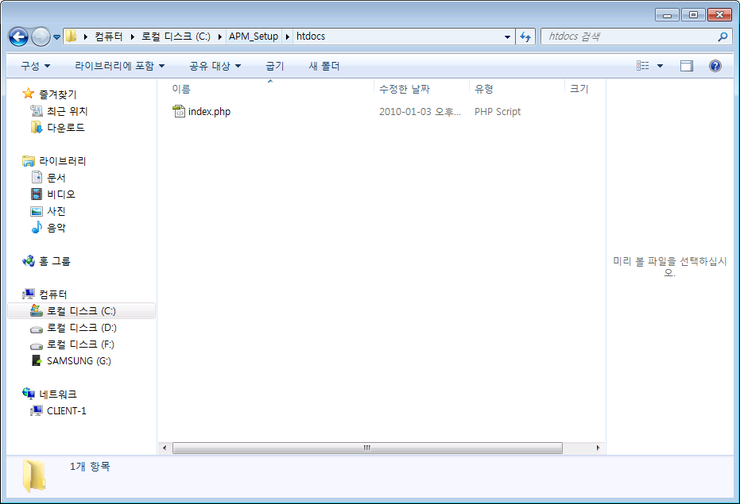Viewport: 740px width, 504px height.
Task: Open the 비디오 library
Action: click(61, 194)
